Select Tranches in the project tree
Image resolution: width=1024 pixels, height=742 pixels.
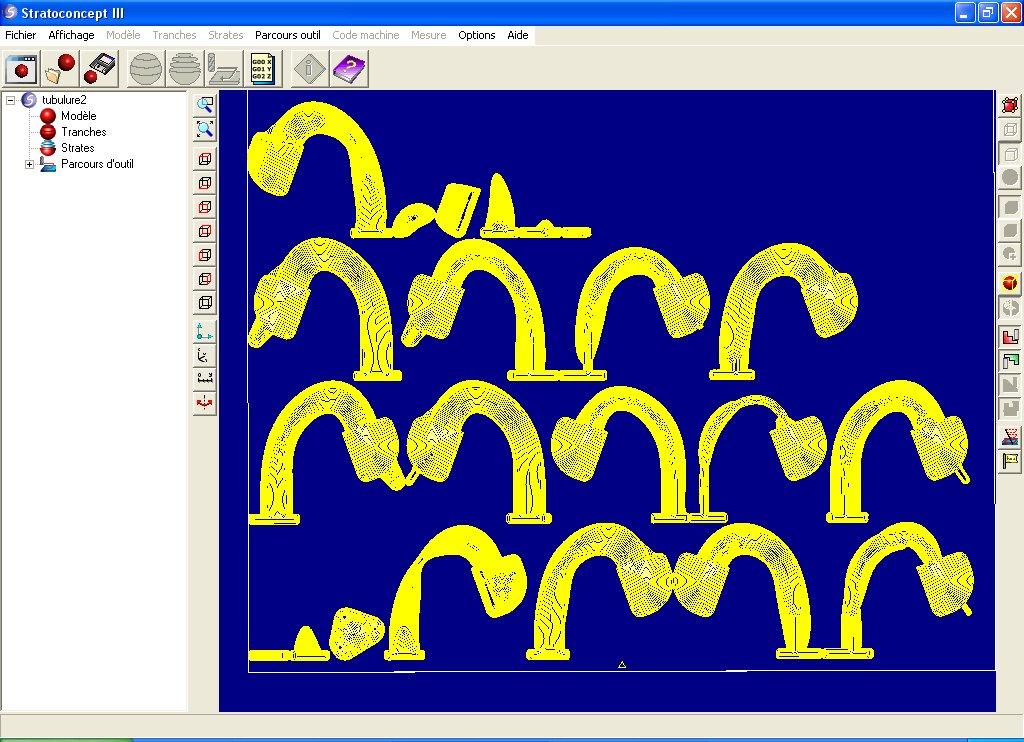click(x=84, y=132)
